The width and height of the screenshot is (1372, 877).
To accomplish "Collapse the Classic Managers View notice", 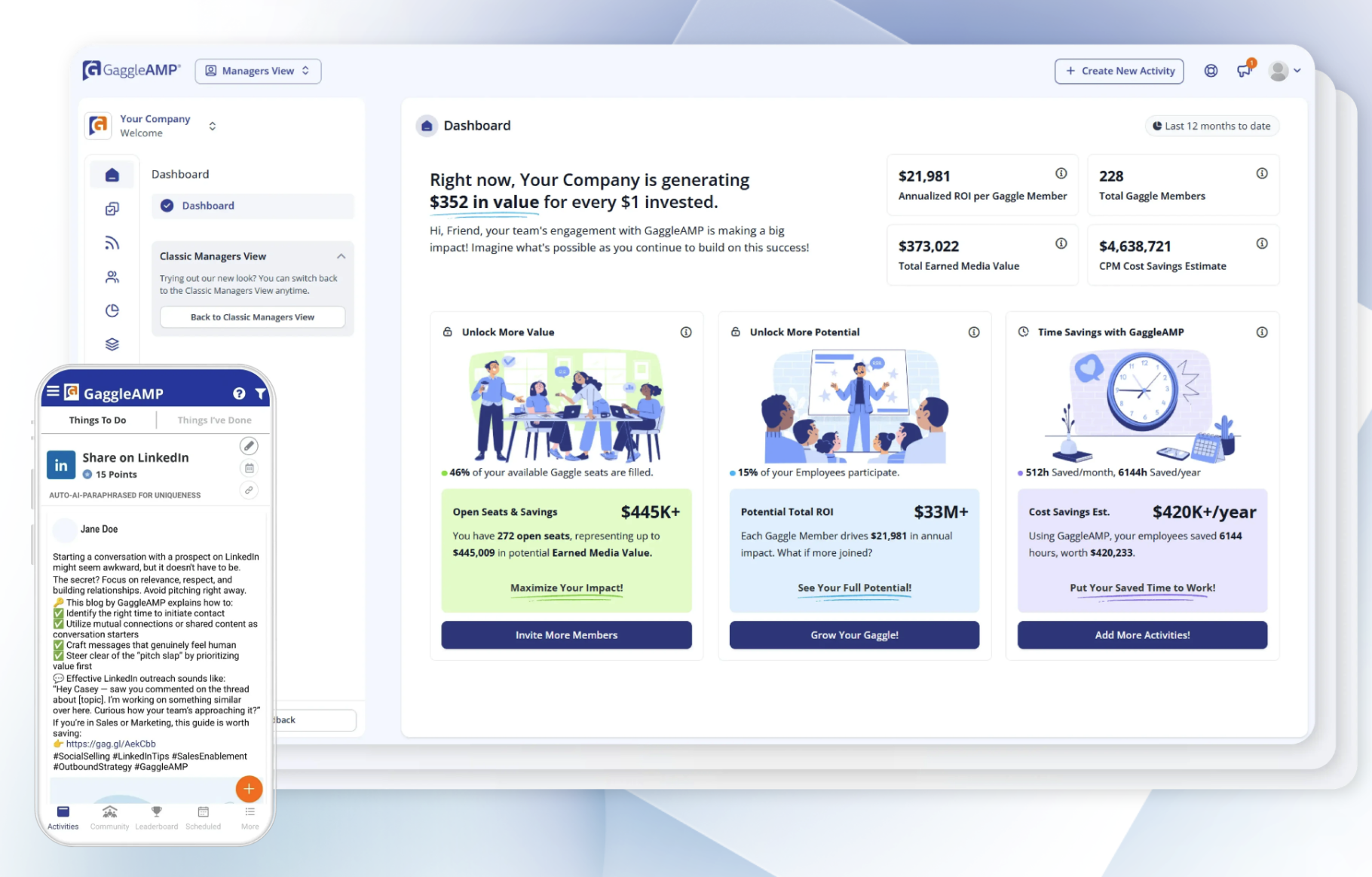I will tap(341, 256).
